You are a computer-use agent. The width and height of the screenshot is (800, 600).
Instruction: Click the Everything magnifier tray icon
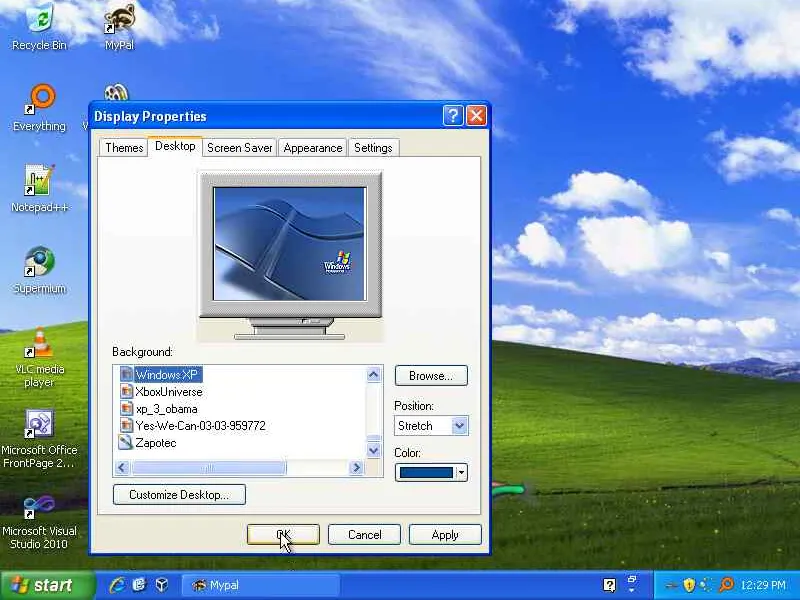(x=726, y=585)
